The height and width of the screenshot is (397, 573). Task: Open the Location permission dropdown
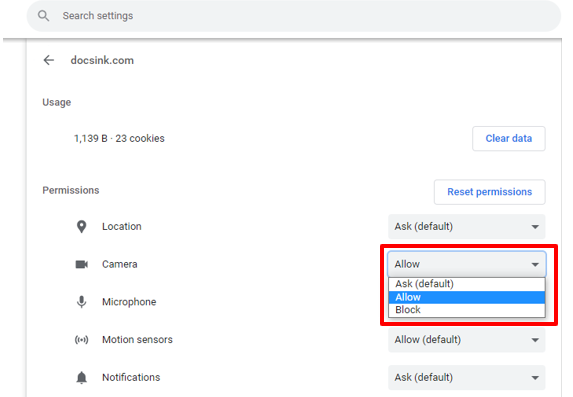pos(467,227)
